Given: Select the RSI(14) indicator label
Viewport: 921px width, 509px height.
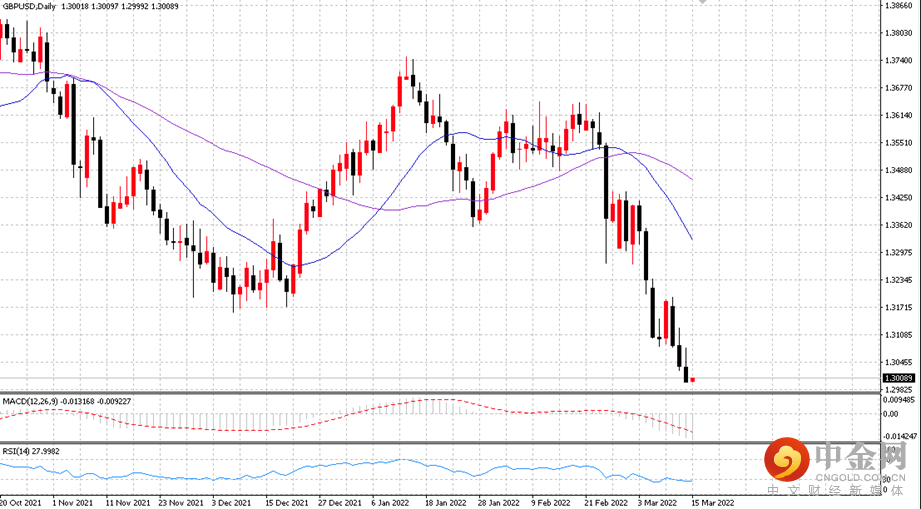Looking at the screenshot, I should [x=16, y=451].
